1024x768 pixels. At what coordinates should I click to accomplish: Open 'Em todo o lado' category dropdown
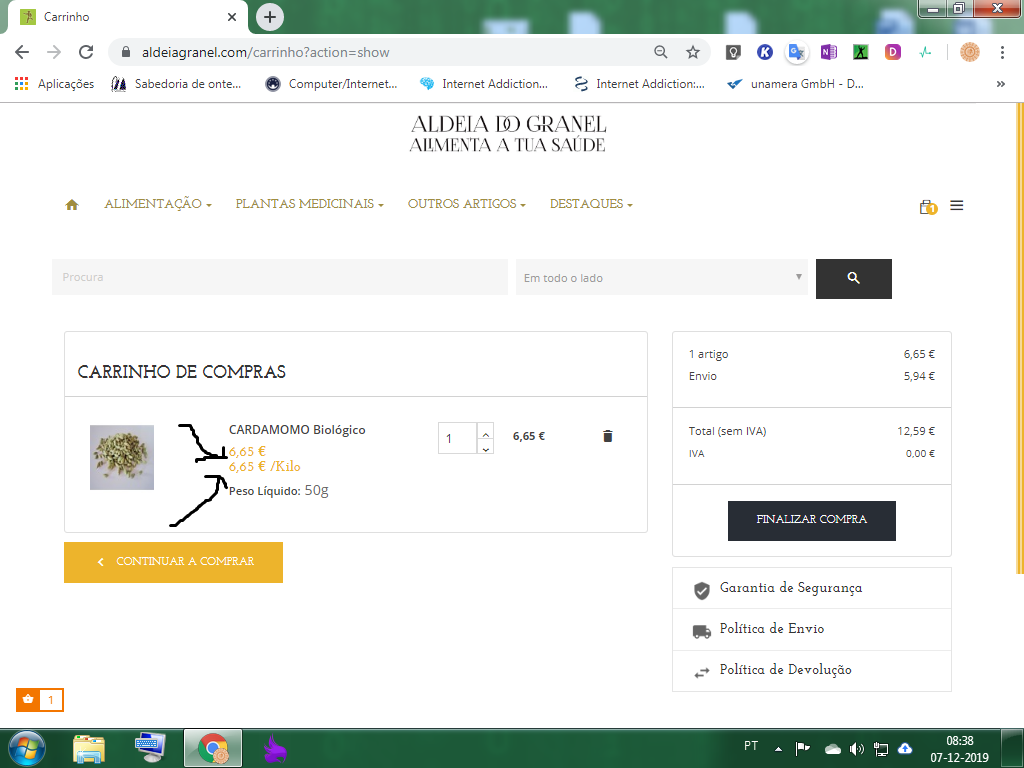662,278
